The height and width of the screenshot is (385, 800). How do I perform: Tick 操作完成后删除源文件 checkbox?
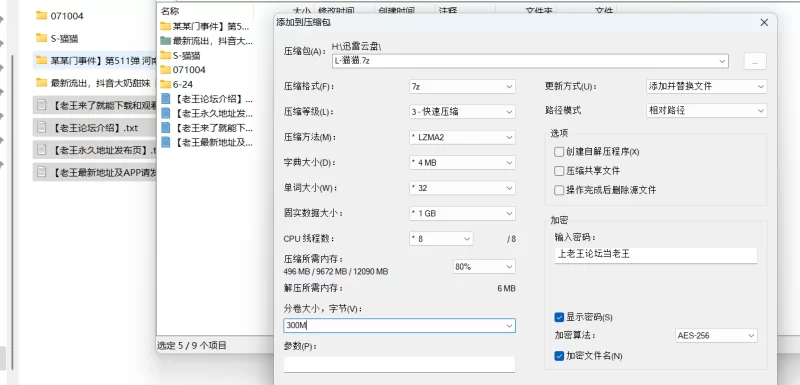559,190
